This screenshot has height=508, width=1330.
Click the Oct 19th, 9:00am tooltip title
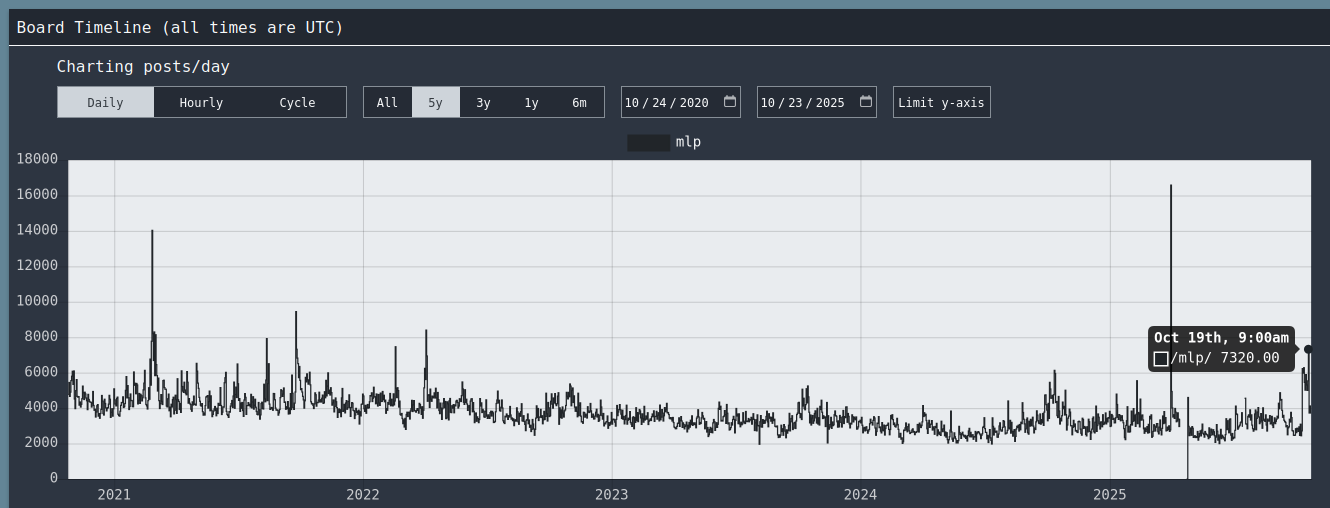point(1221,338)
